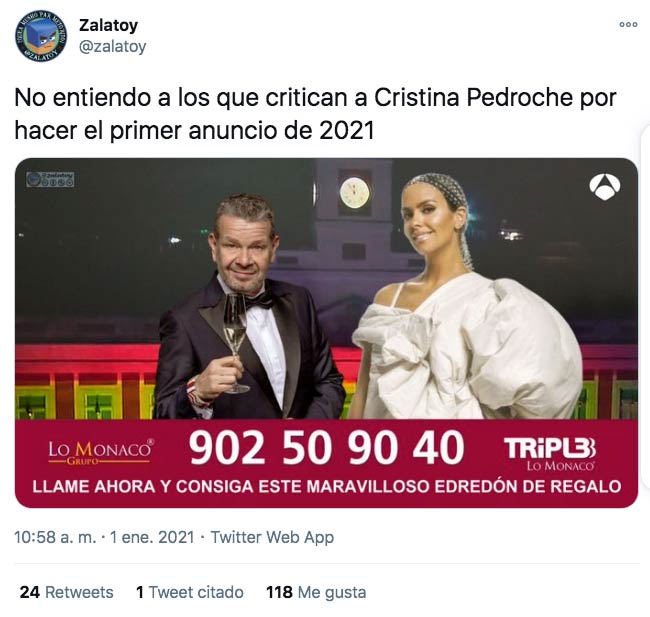The image size is (650, 617).
Task: Click the Twitter Web App source link
Action: [272, 537]
